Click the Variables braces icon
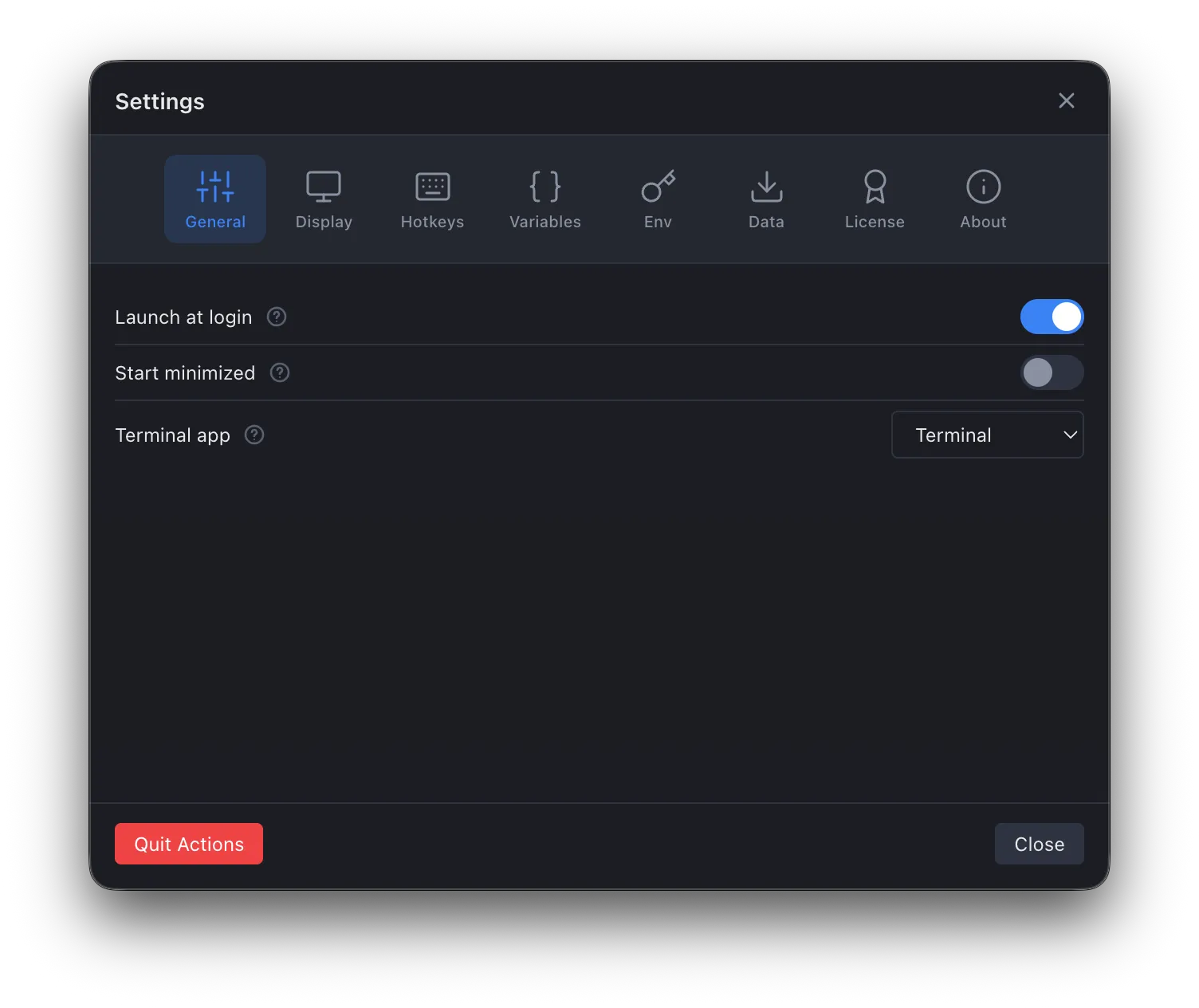Image resolution: width=1199 pixels, height=1008 pixels. click(x=544, y=186)
